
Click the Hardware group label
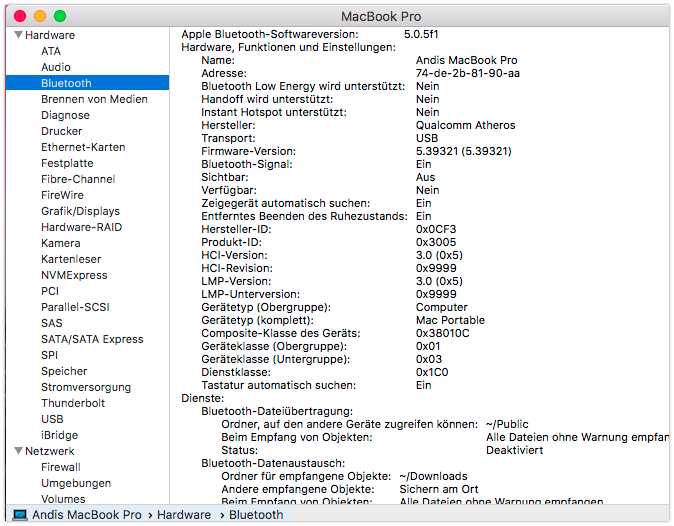tap(50, 35)
